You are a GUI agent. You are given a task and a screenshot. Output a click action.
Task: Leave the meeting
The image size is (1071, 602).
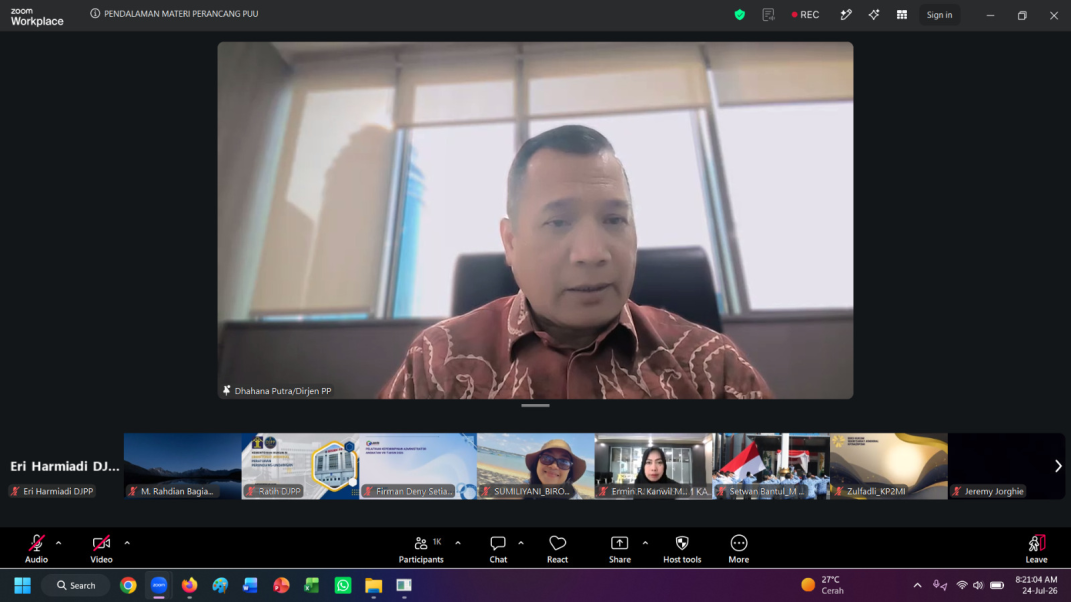(x=1036, y=549)
